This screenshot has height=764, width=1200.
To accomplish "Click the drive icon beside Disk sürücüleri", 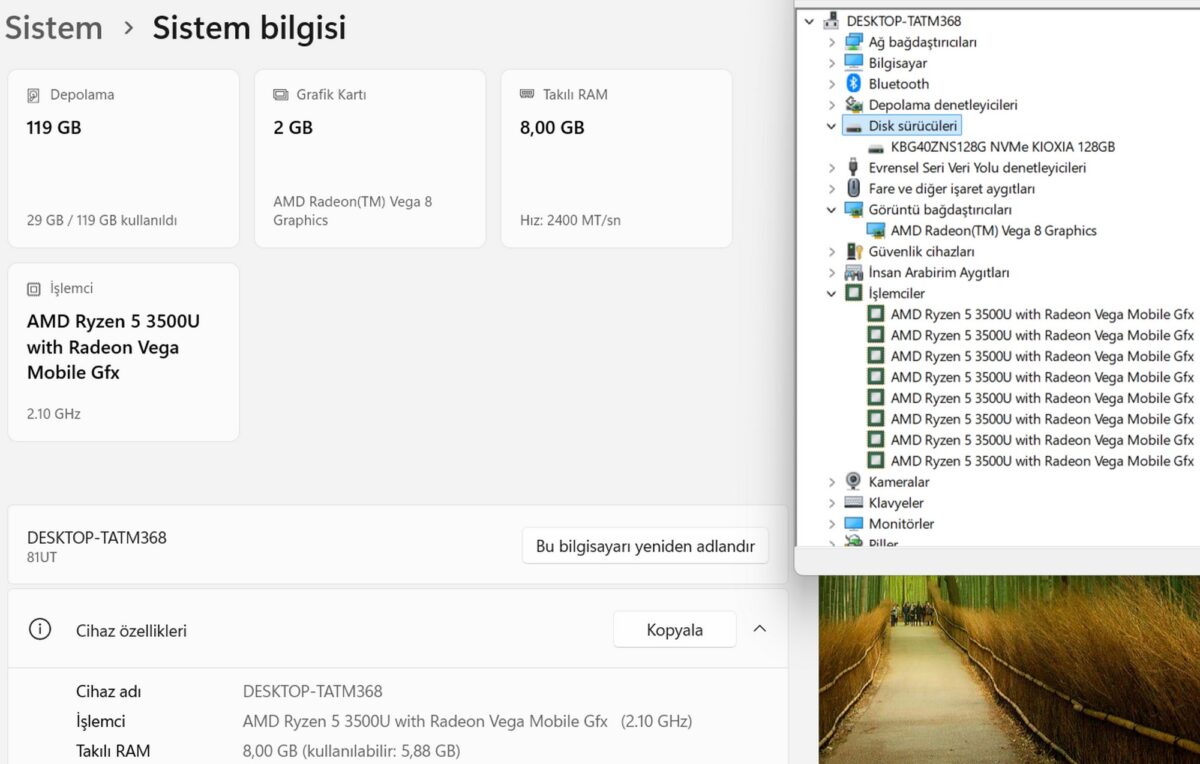I will [x=853, y=126].
